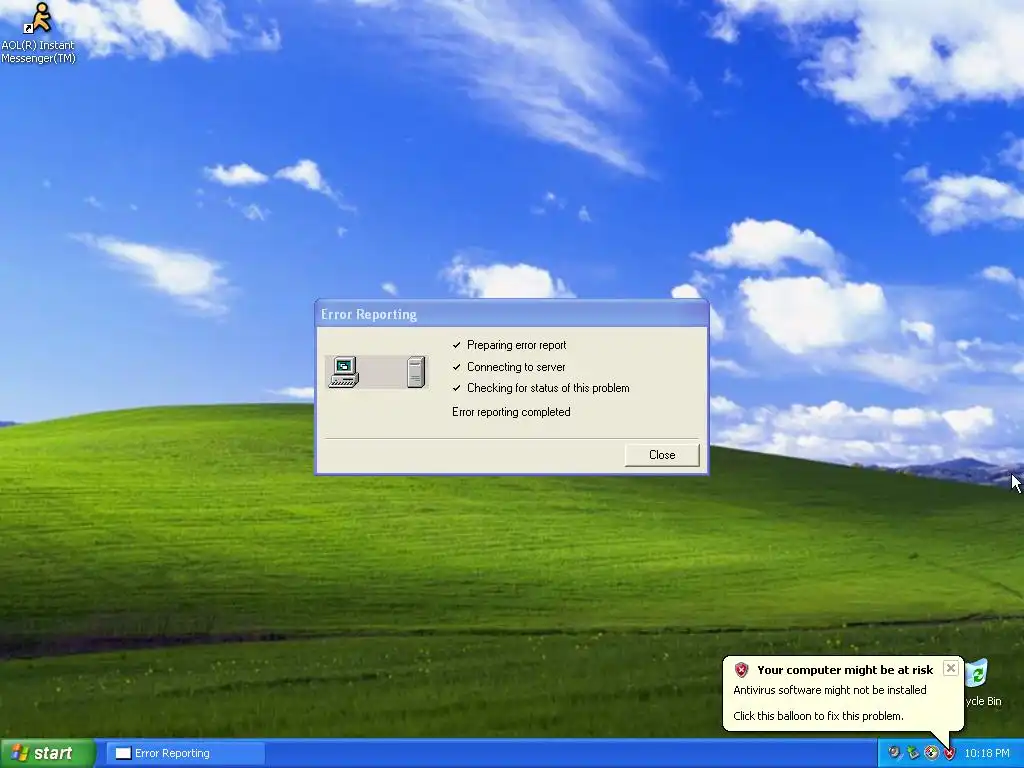Open the AOL Instant Messenger desktop shortcut
Image resolution: width=1024 pixels, height=768 pixels.
(x=38, y=33)
